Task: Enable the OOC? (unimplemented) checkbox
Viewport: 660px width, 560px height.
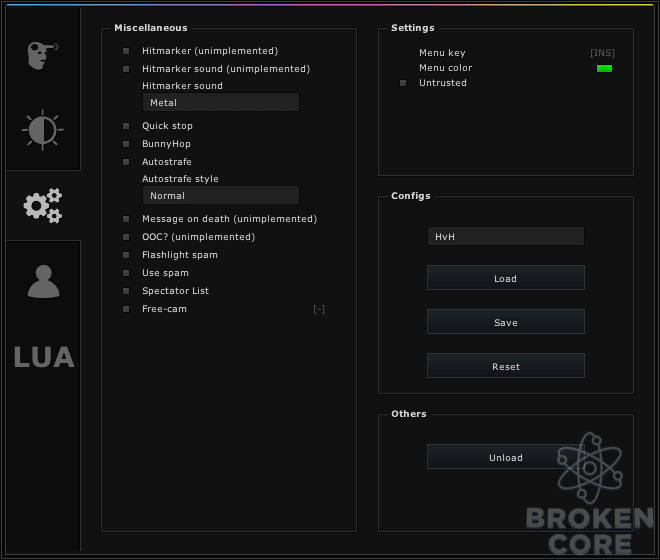Action: coord(126,237)
